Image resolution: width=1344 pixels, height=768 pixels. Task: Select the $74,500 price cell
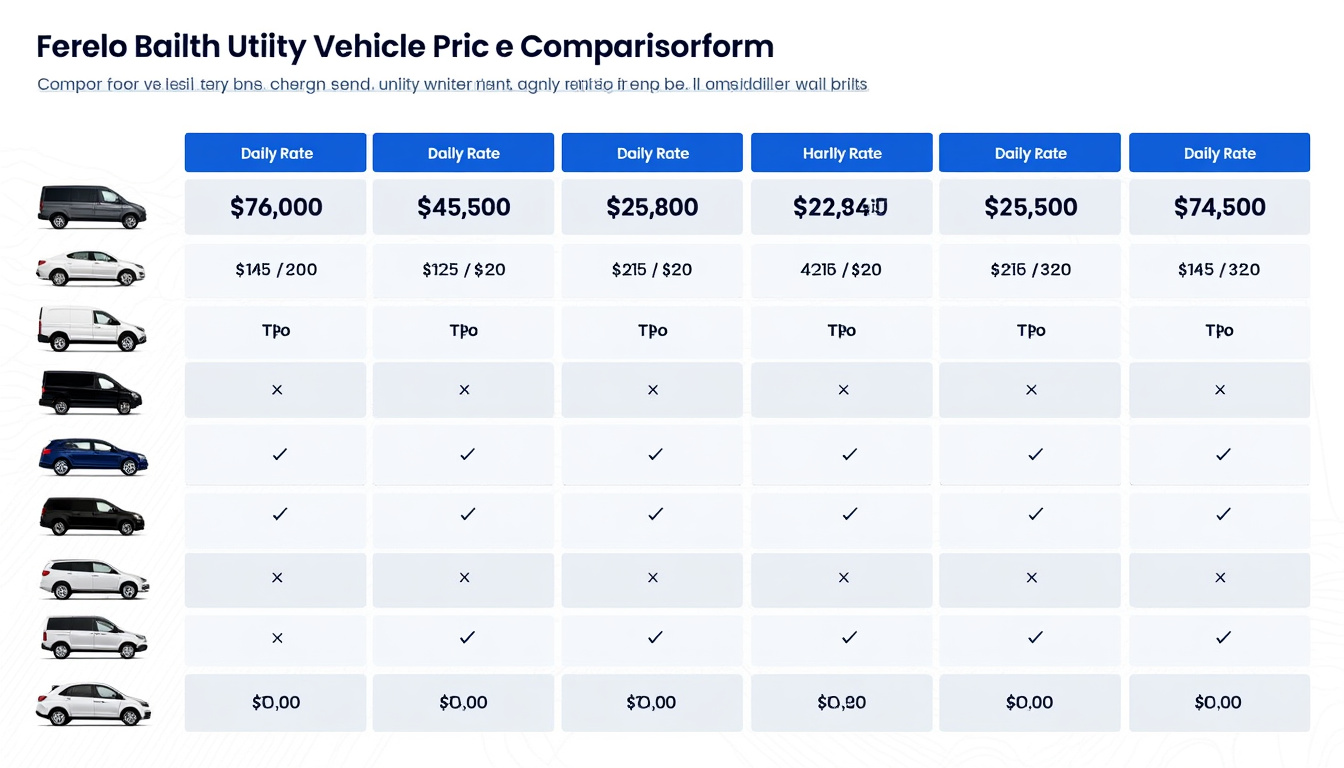(1219, 207)
